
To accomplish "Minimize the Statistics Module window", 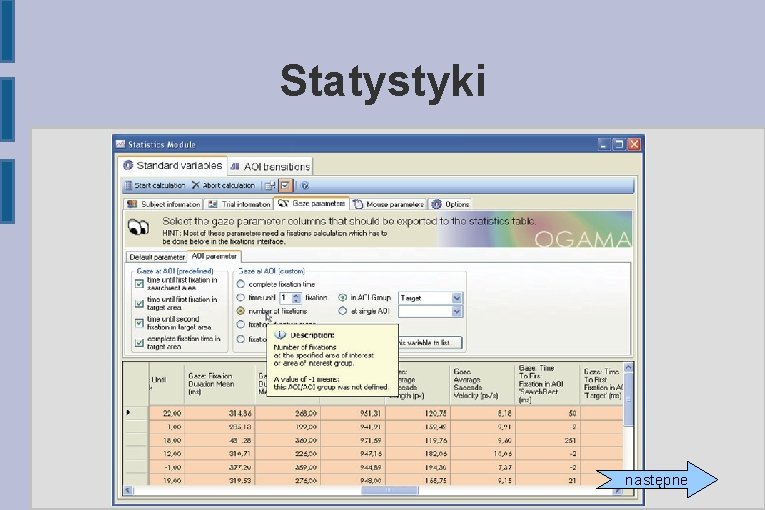I will click(x=604, y=144).
